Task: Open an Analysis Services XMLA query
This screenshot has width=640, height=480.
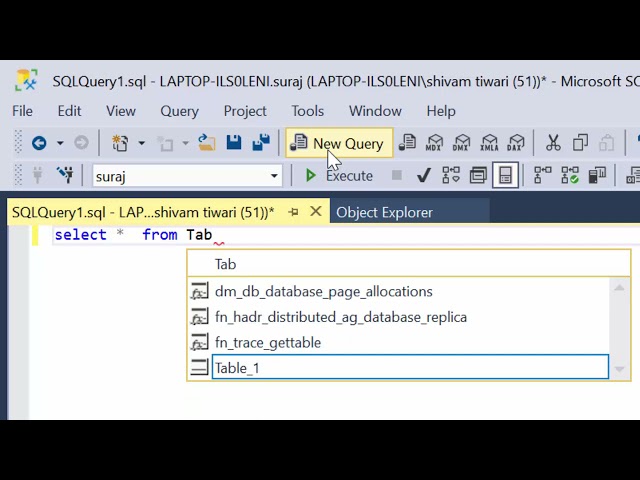Action: [x=489, y=143]
